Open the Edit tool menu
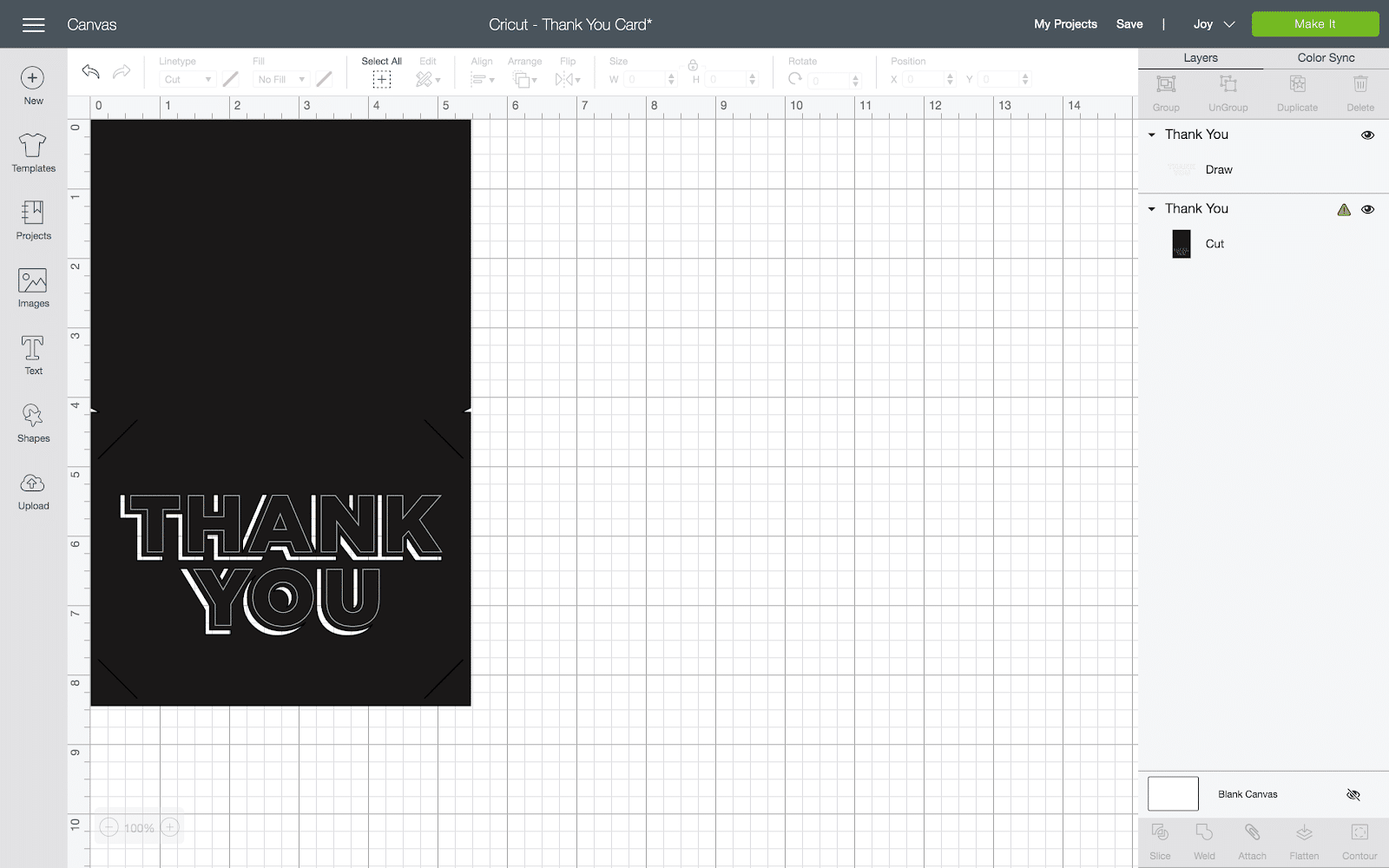This screenshot has width=1389, height=868. point(427,80)
